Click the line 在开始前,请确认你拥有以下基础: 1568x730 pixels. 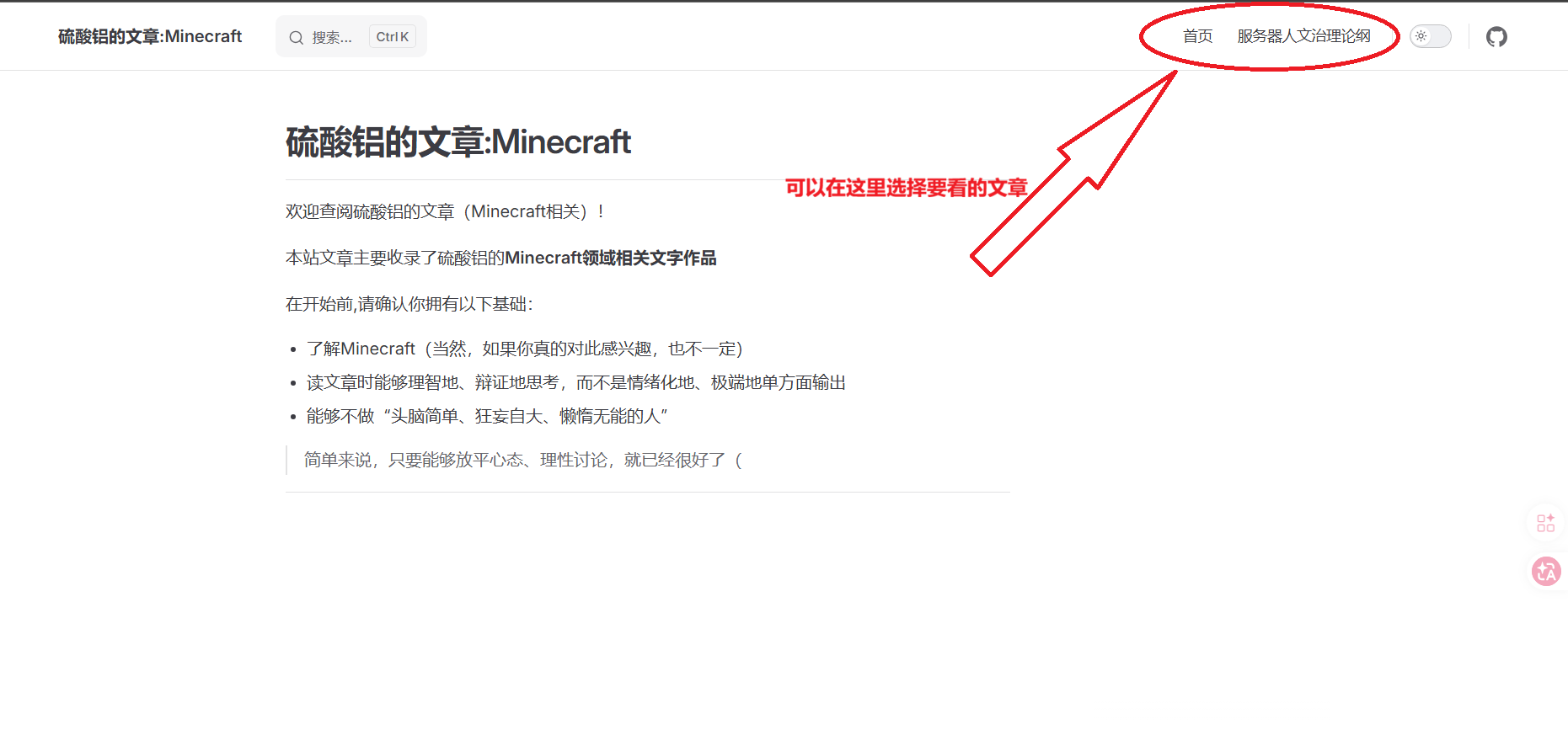pyautogui.click(x=409, y=304)
